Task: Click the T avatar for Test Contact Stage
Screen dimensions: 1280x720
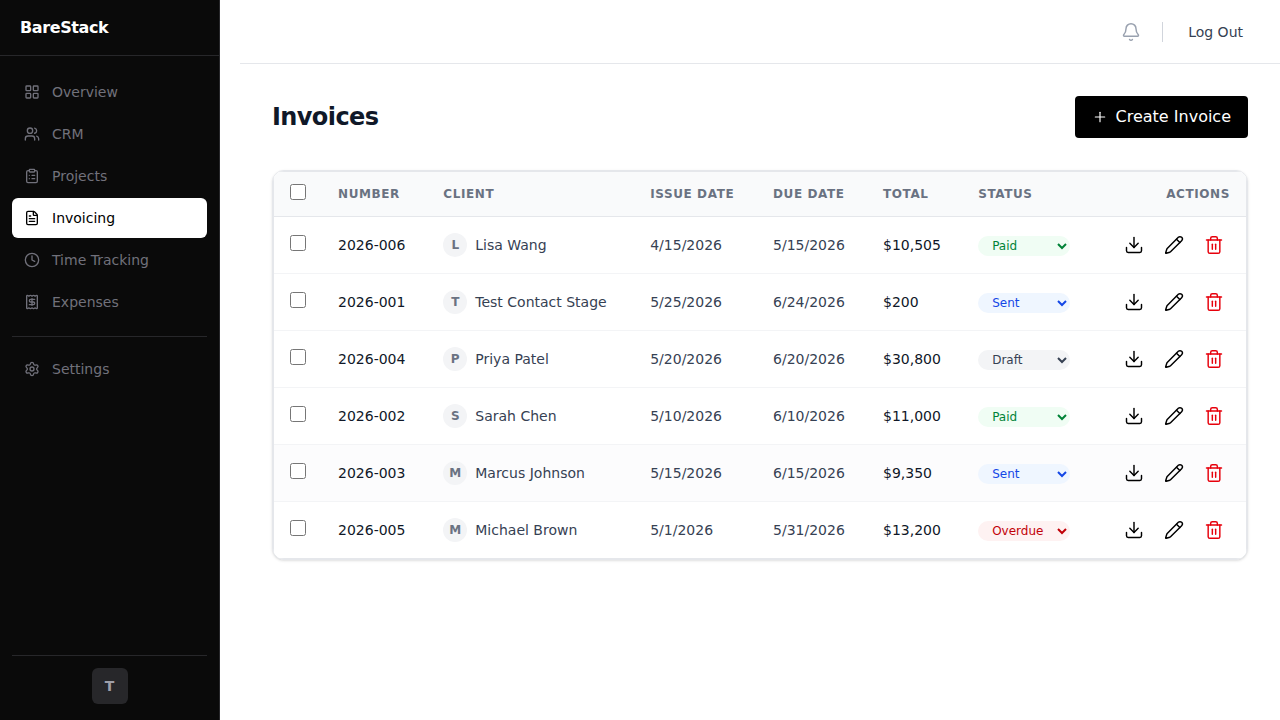Action: (455, 302)
